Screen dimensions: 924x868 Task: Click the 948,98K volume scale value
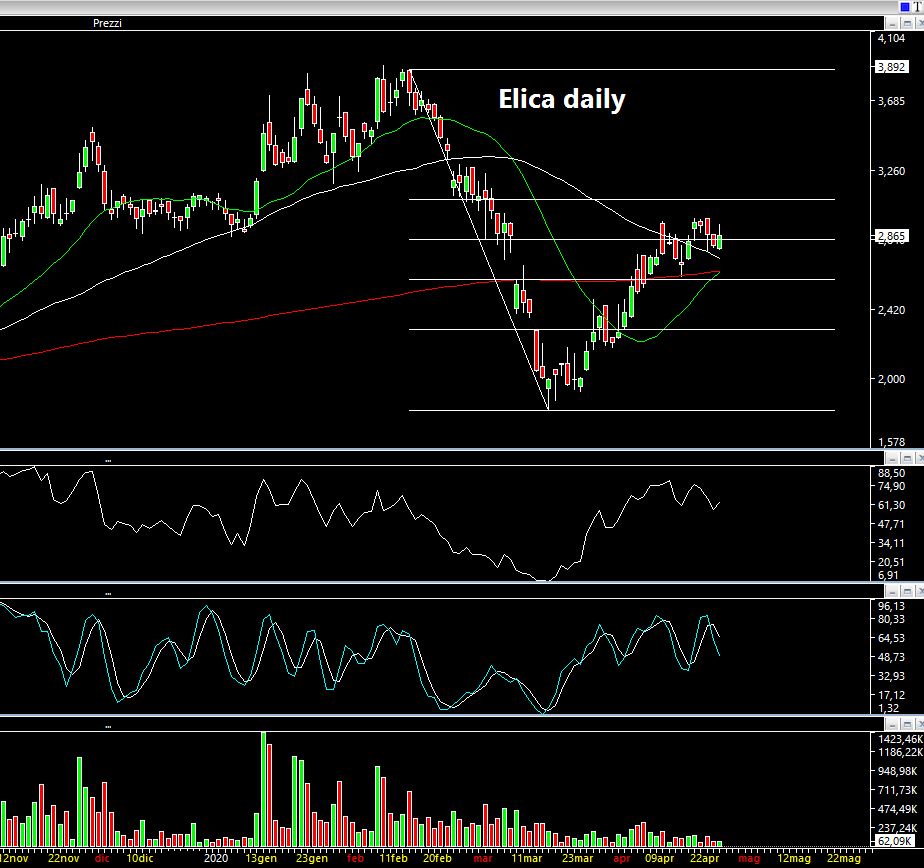(x=897, y=771)
